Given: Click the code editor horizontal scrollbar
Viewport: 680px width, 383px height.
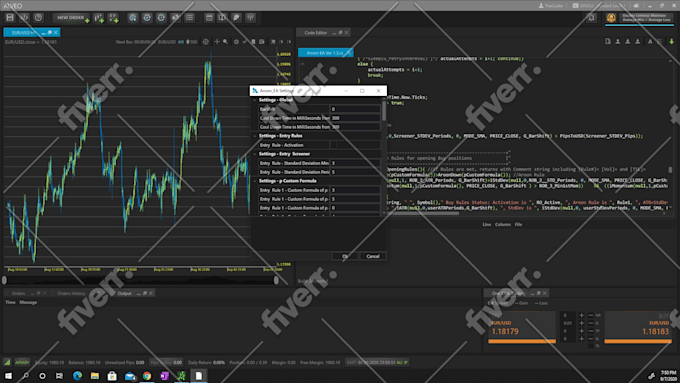Looking at the screenshot, I should pos(422,213).
